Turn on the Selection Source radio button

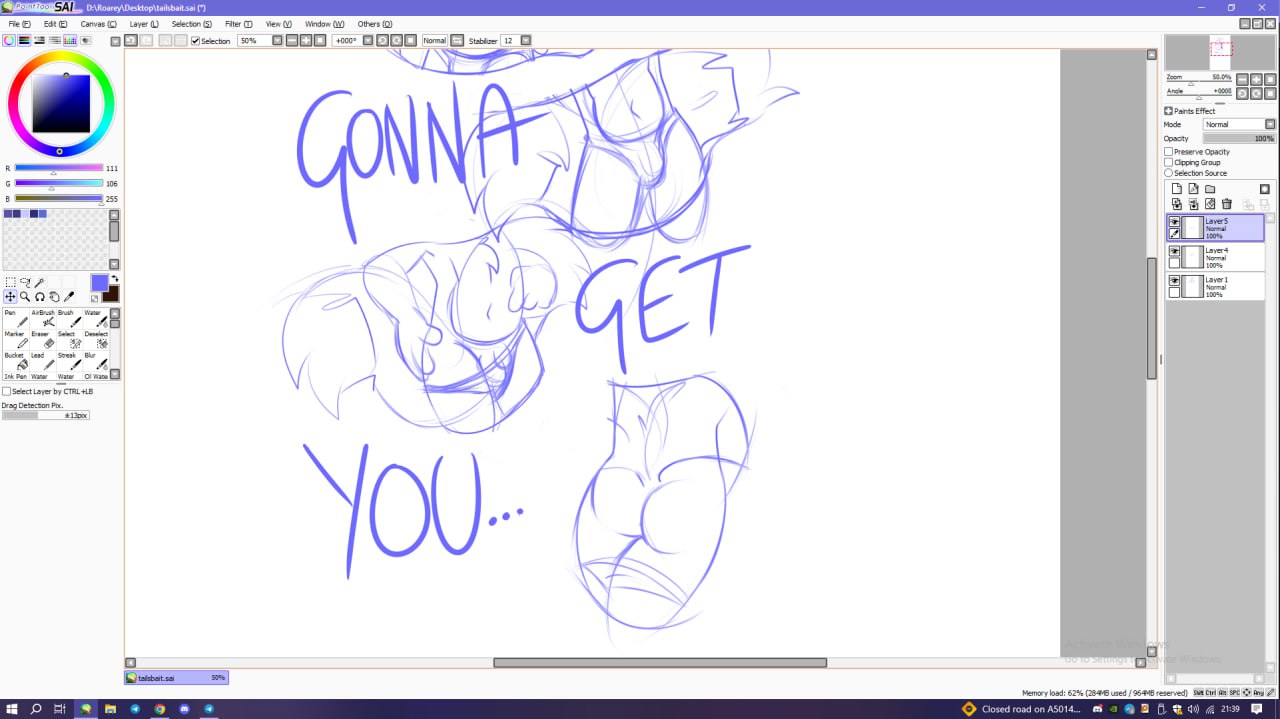pos(1169,173)
